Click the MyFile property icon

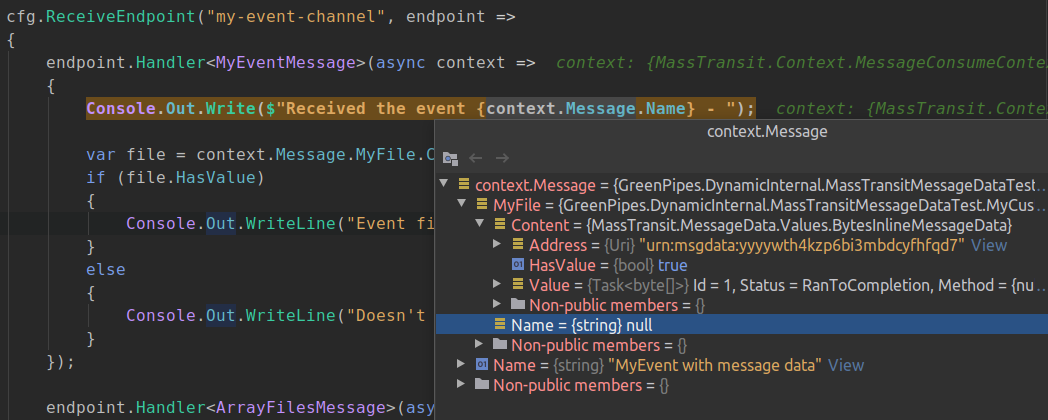tap(481, 205)
